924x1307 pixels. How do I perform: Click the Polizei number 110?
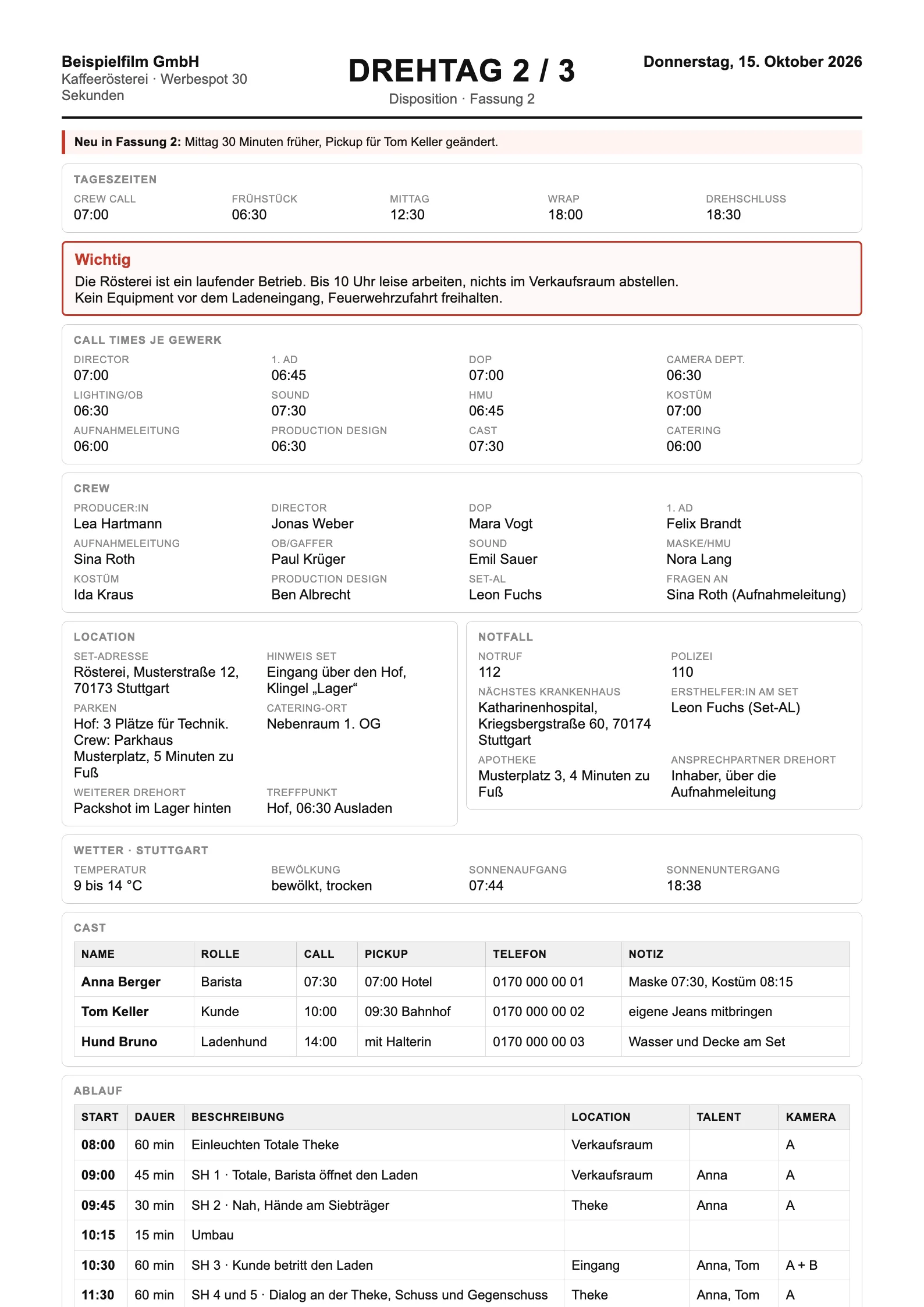(x=682, y=672)
